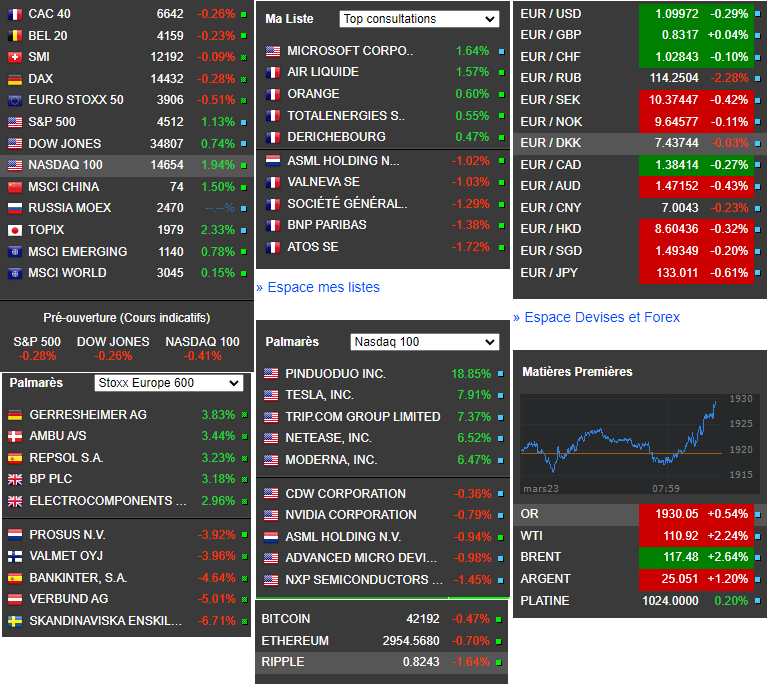772x687 pixels.
Task: Click the TOPIX 2.33% change value
Action: tap(218, 230)
